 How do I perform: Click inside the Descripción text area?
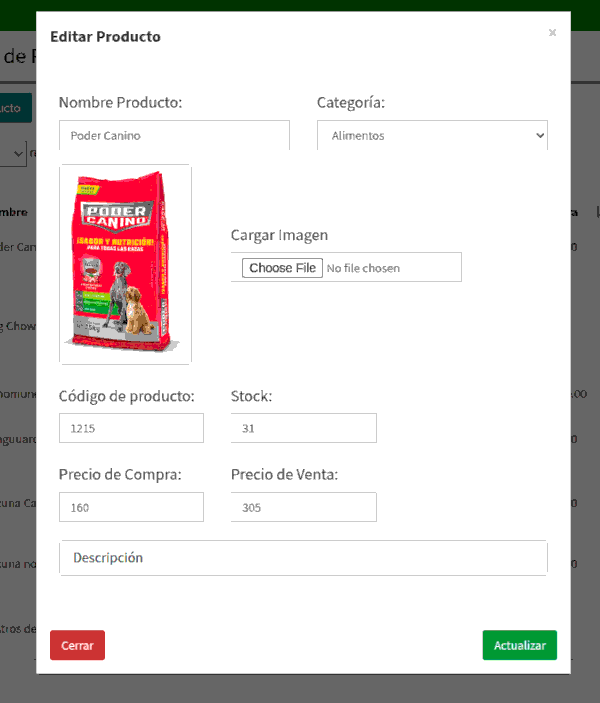pyautogui.click(x=303, y=558)
